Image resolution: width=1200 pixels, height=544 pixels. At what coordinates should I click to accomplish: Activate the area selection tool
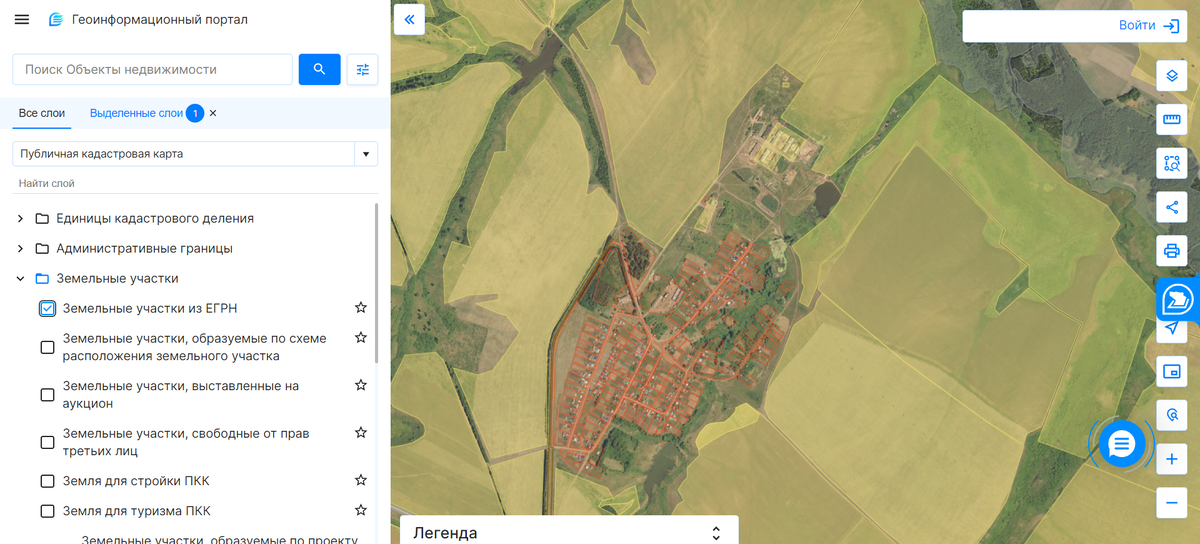click(x=1173, y=163)
